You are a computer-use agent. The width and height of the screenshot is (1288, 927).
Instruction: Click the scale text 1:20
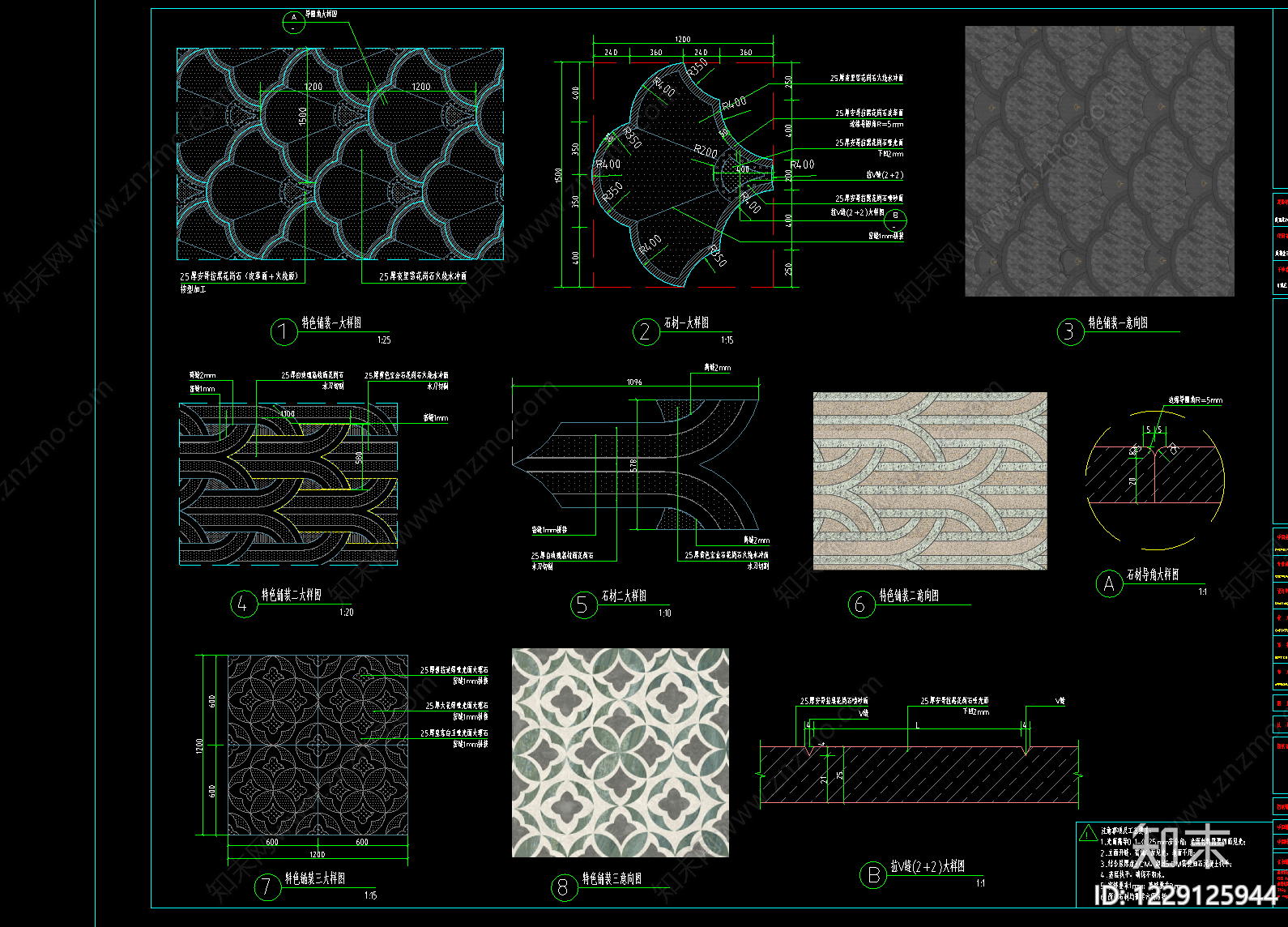point(347,613)
